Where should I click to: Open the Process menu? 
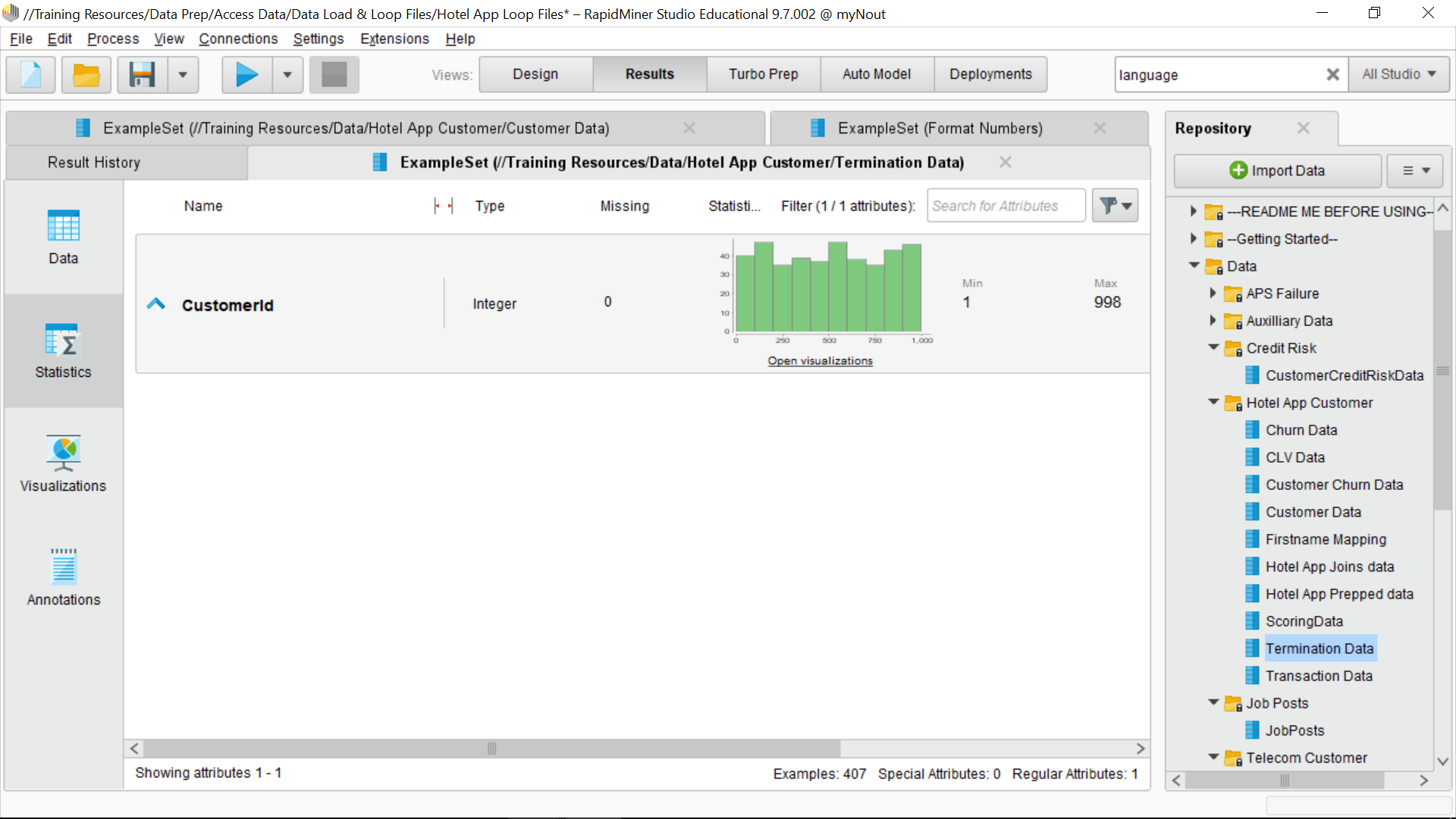pos(113,39)
